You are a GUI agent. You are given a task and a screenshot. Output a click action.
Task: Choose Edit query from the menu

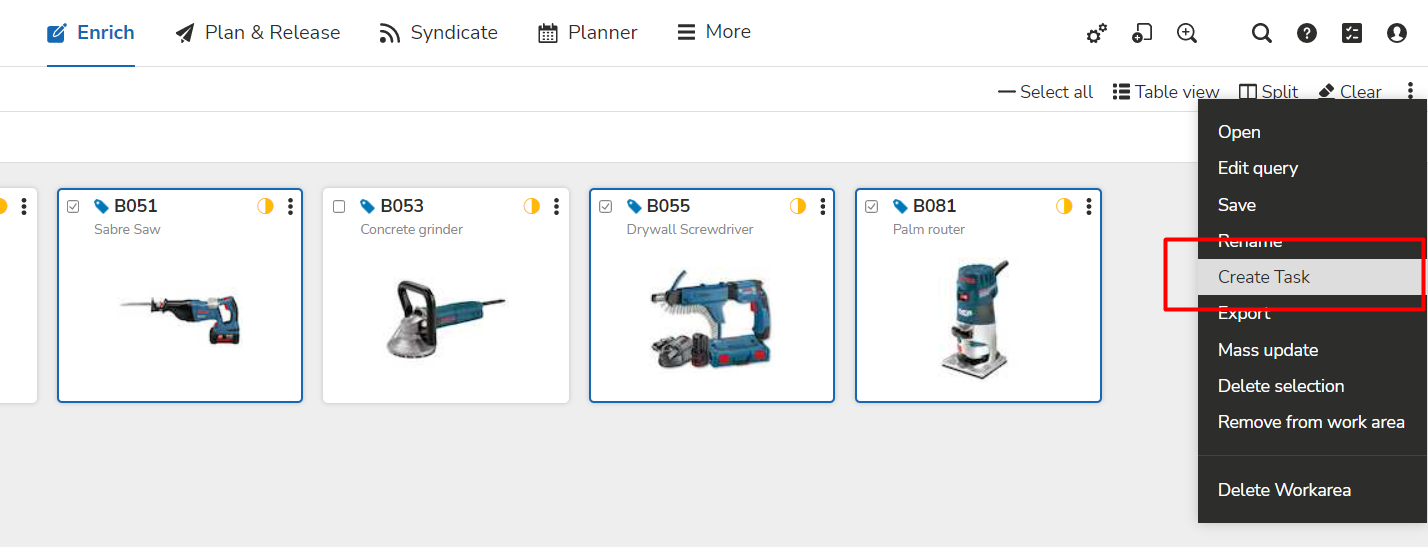1258,168
